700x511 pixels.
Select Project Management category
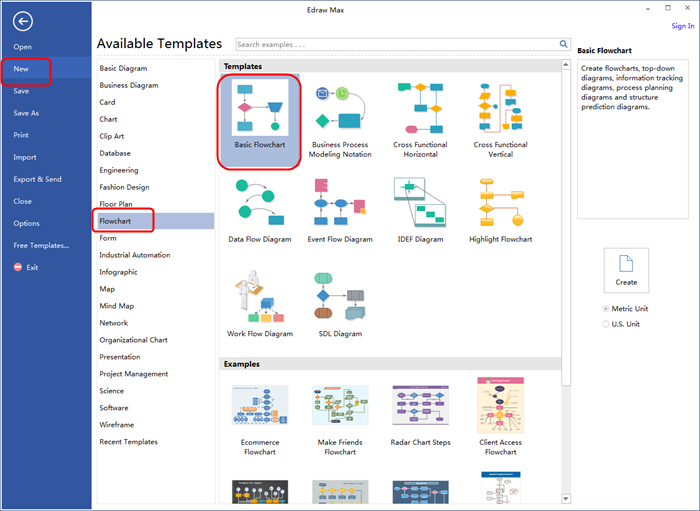pos(133,374)
